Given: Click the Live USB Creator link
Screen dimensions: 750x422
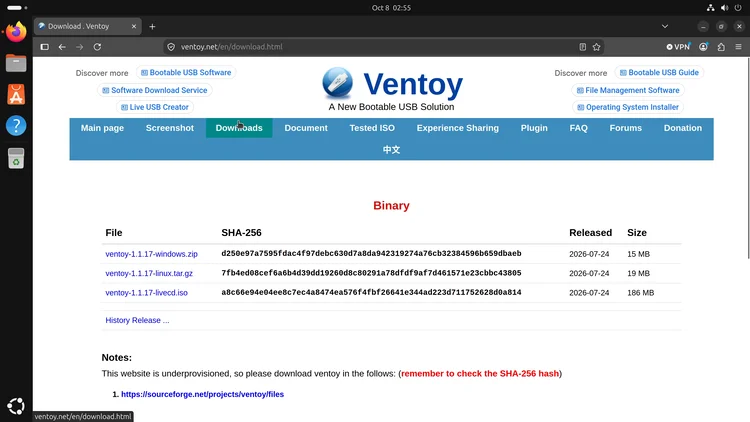Looking at the screenshot, I should 155,107.
